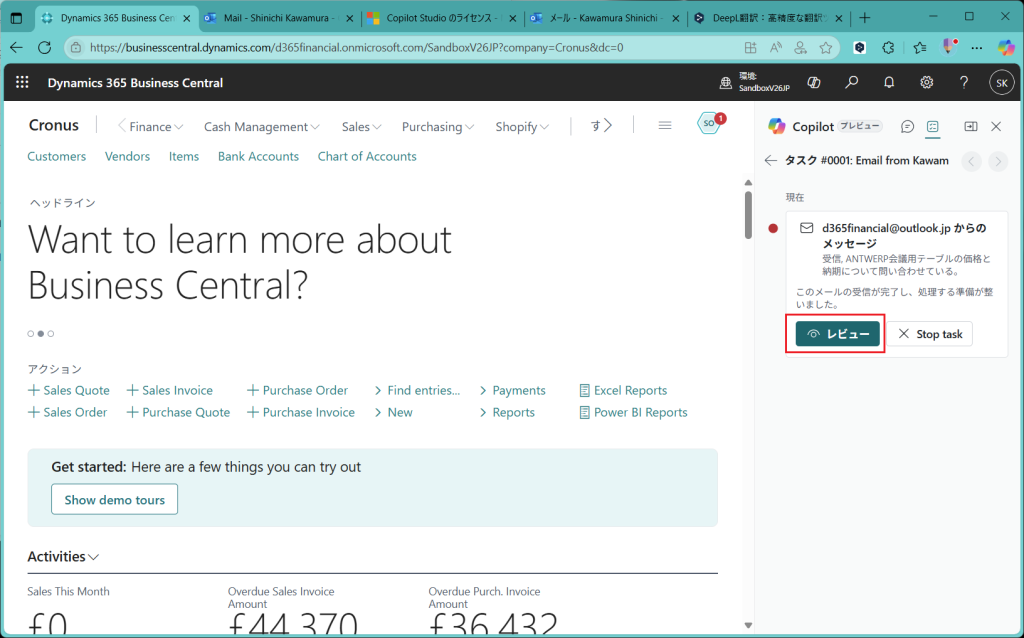1024x638 pixels.
Task: Select the last headline carousel dot
Action: coord(51,334)
